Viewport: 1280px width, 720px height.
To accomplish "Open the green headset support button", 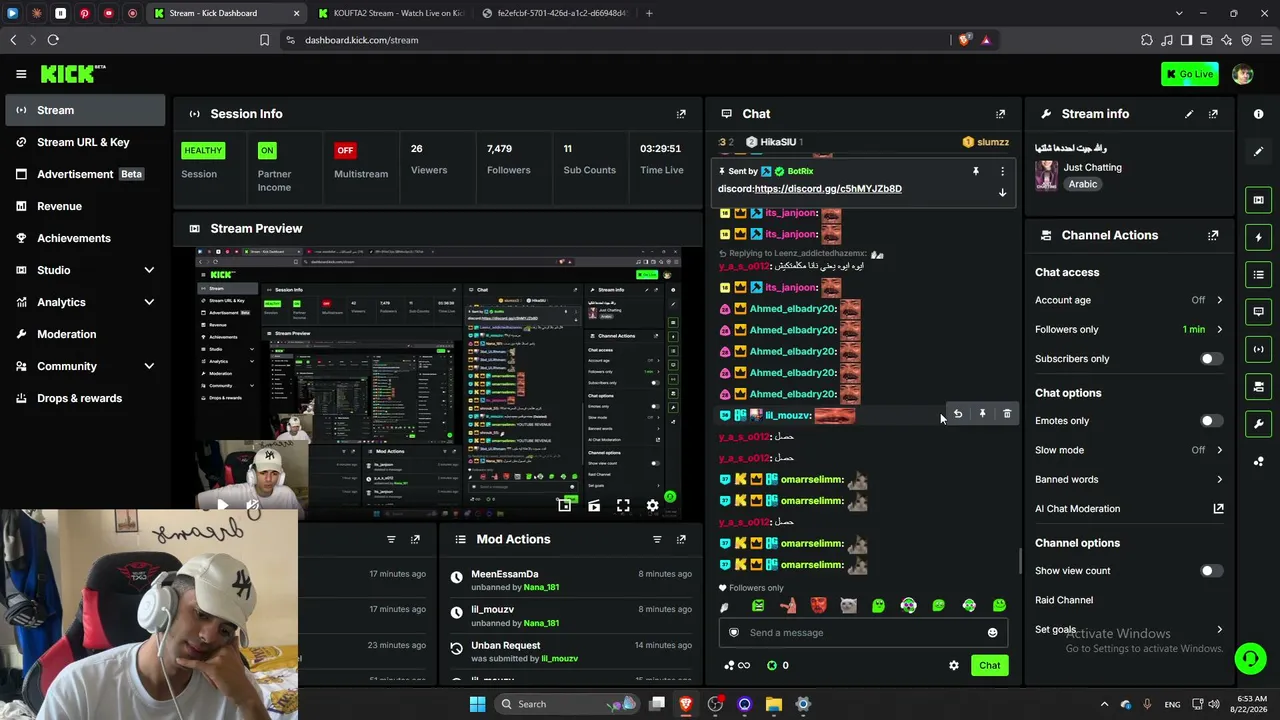I will pyautogui.click(x=1250, y=658).
